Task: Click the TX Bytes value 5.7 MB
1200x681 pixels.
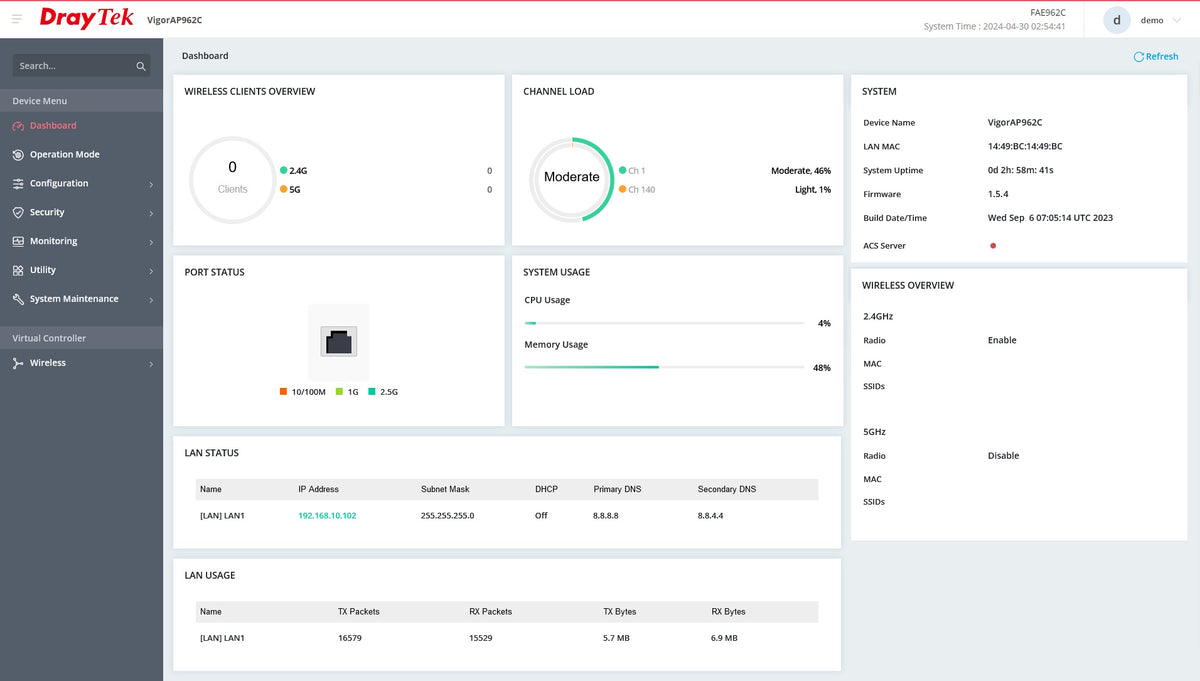Action: click(x=617, y=638)
